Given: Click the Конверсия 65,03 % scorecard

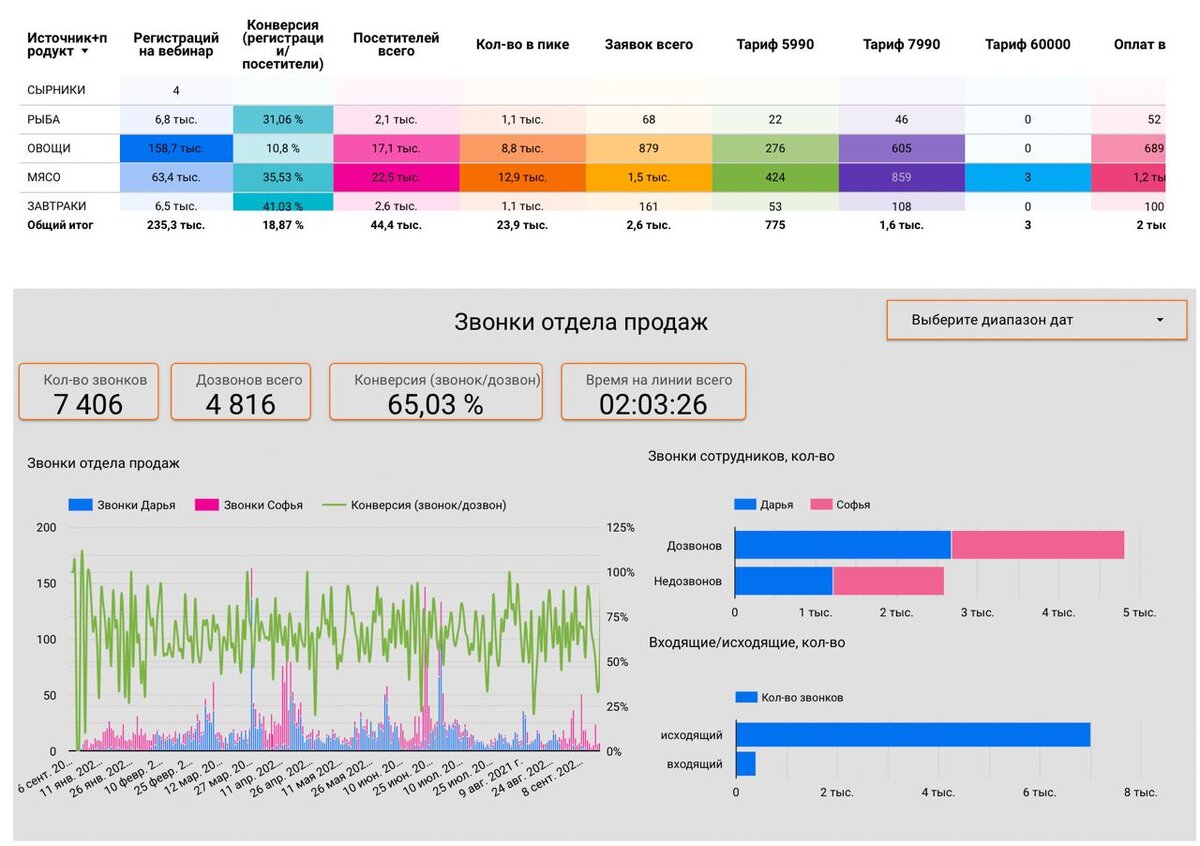Looking at the screenshot, I should [x=436, y=392].
